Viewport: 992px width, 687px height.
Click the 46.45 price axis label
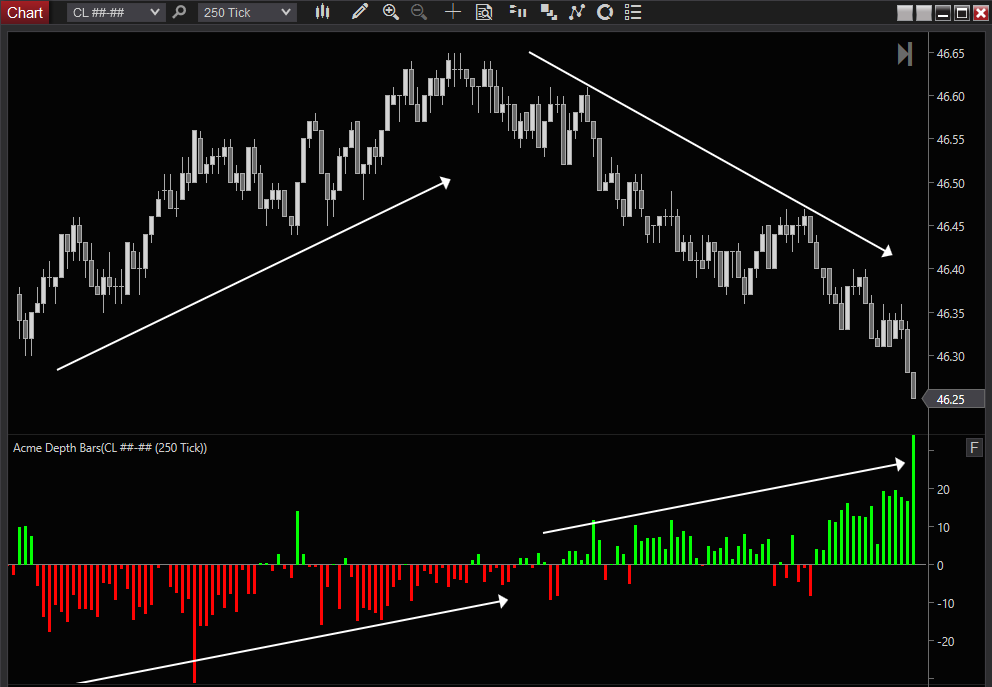coord(951,226)
